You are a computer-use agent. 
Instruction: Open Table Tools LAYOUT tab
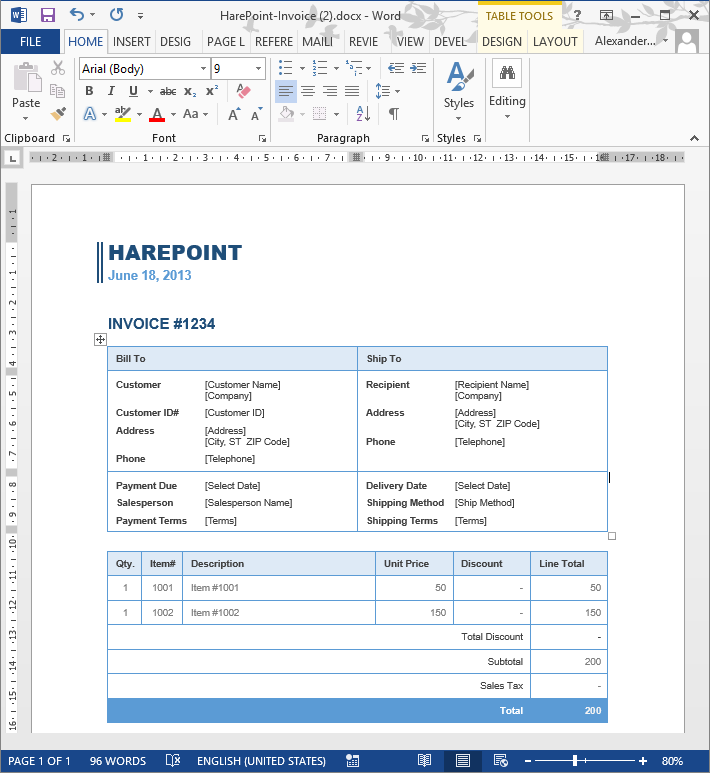coord(555,41)
